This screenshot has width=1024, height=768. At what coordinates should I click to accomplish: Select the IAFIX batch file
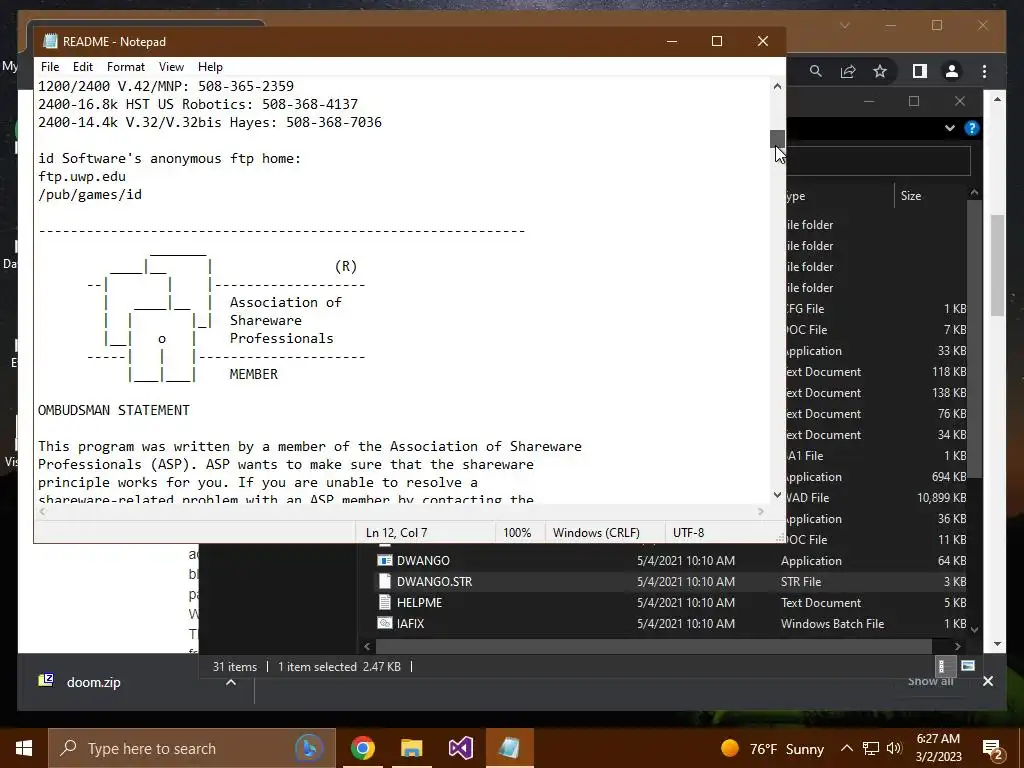click(x=410, y=624)
